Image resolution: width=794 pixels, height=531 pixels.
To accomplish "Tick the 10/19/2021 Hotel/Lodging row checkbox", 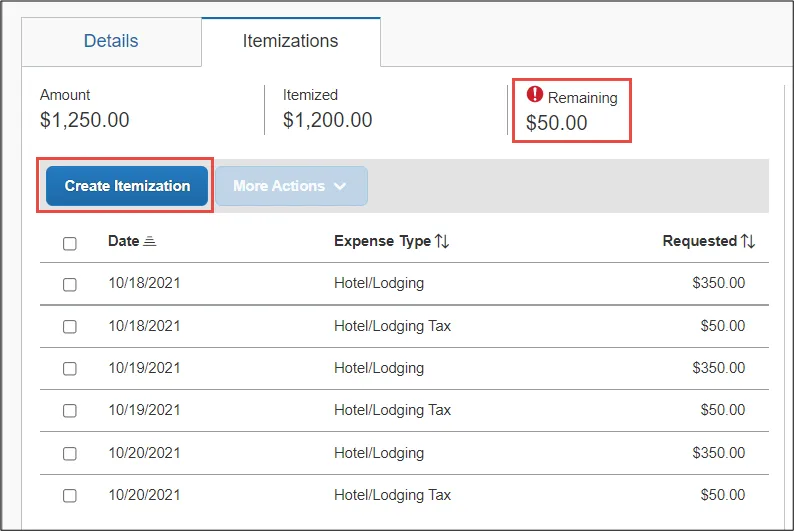I will (x=70, y=369).
